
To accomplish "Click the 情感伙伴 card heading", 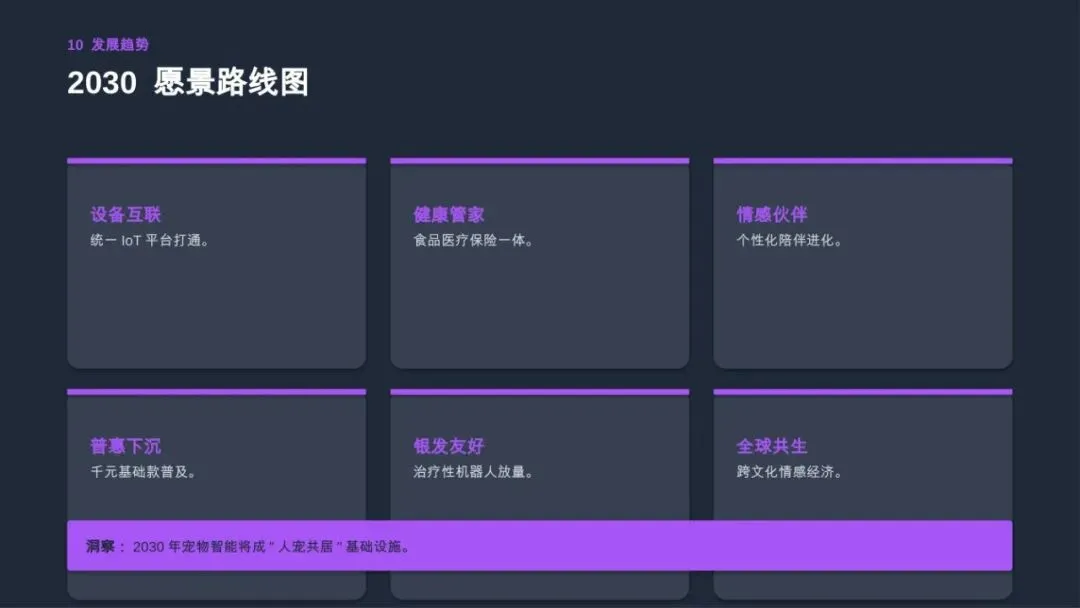I will click(772, 215).
